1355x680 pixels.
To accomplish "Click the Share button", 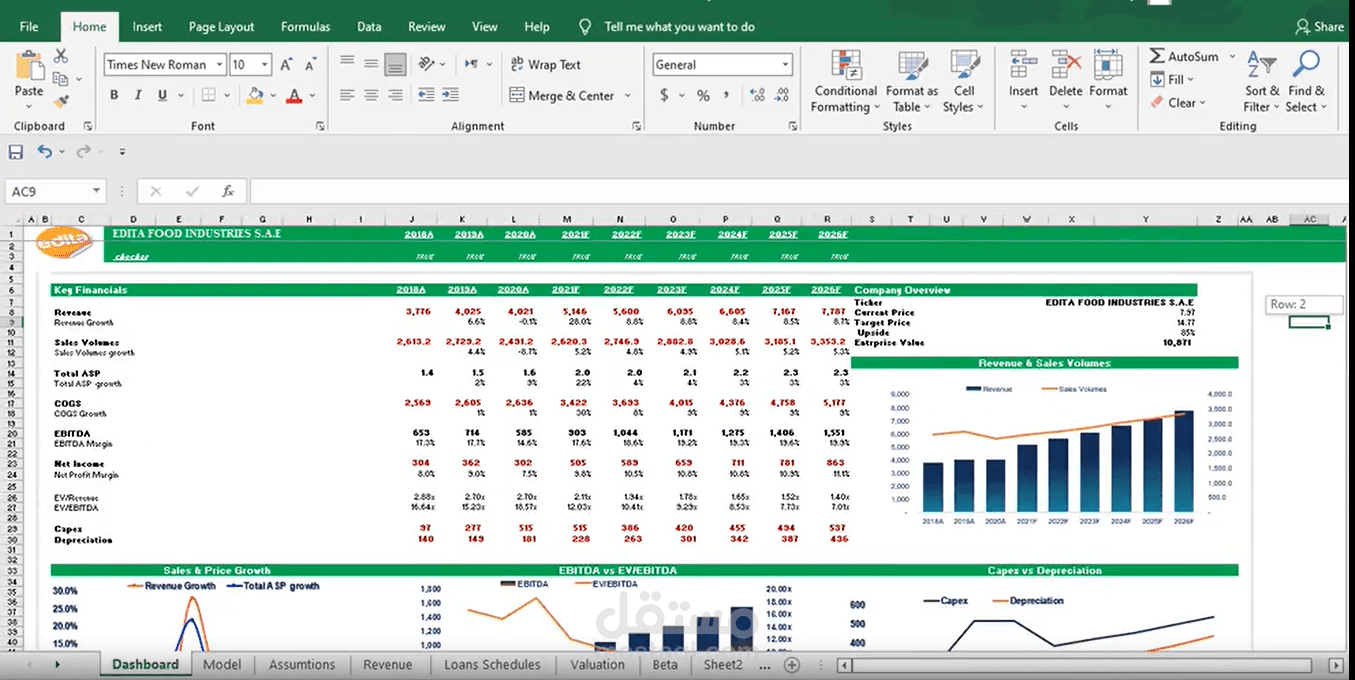I will 1320,27.
